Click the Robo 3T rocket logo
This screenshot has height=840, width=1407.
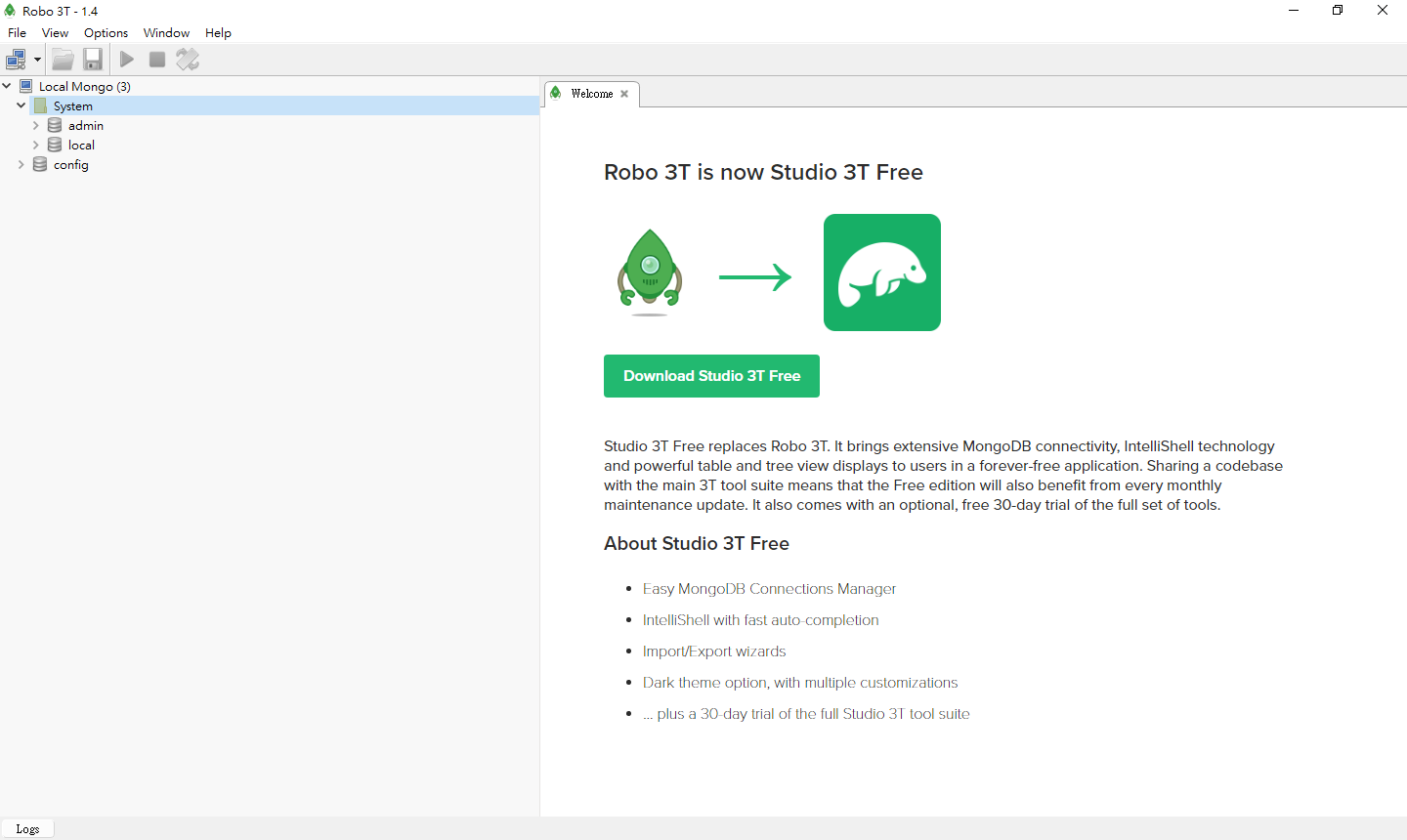point(650,273)
